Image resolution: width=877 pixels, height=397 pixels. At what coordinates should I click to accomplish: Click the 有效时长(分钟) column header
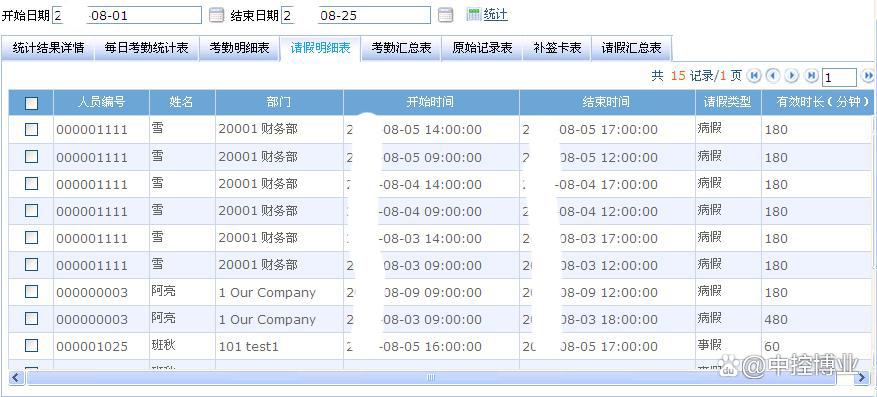(x=818, y=102)
